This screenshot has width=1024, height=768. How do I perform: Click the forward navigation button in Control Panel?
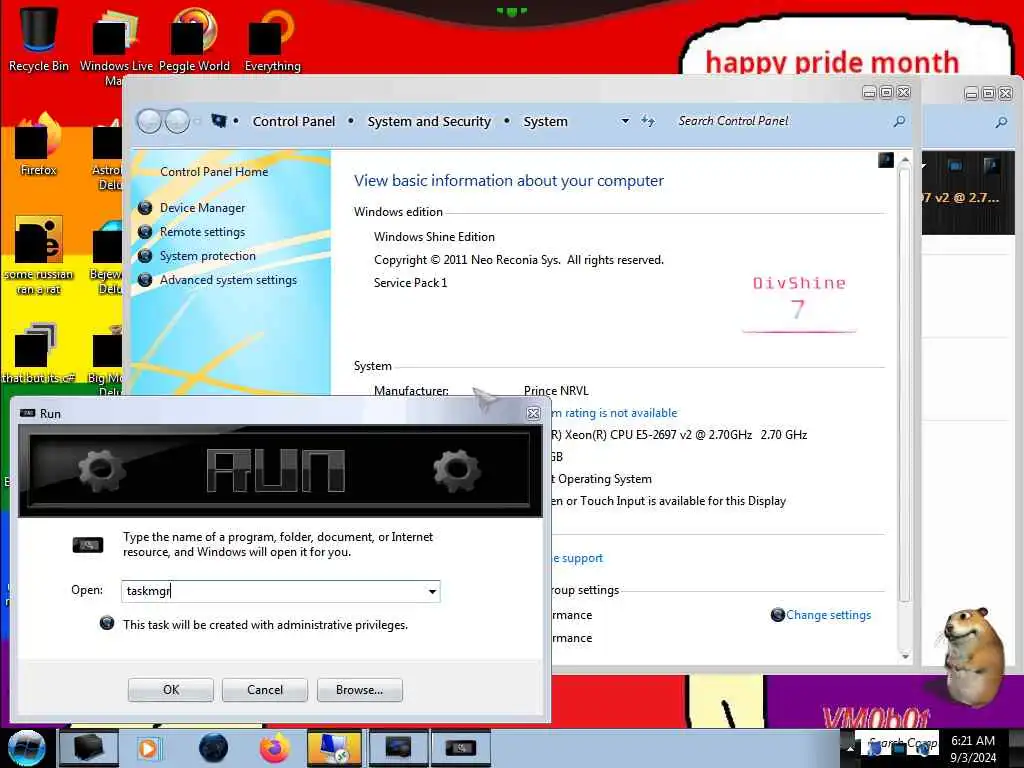click(x=177, y=121)
